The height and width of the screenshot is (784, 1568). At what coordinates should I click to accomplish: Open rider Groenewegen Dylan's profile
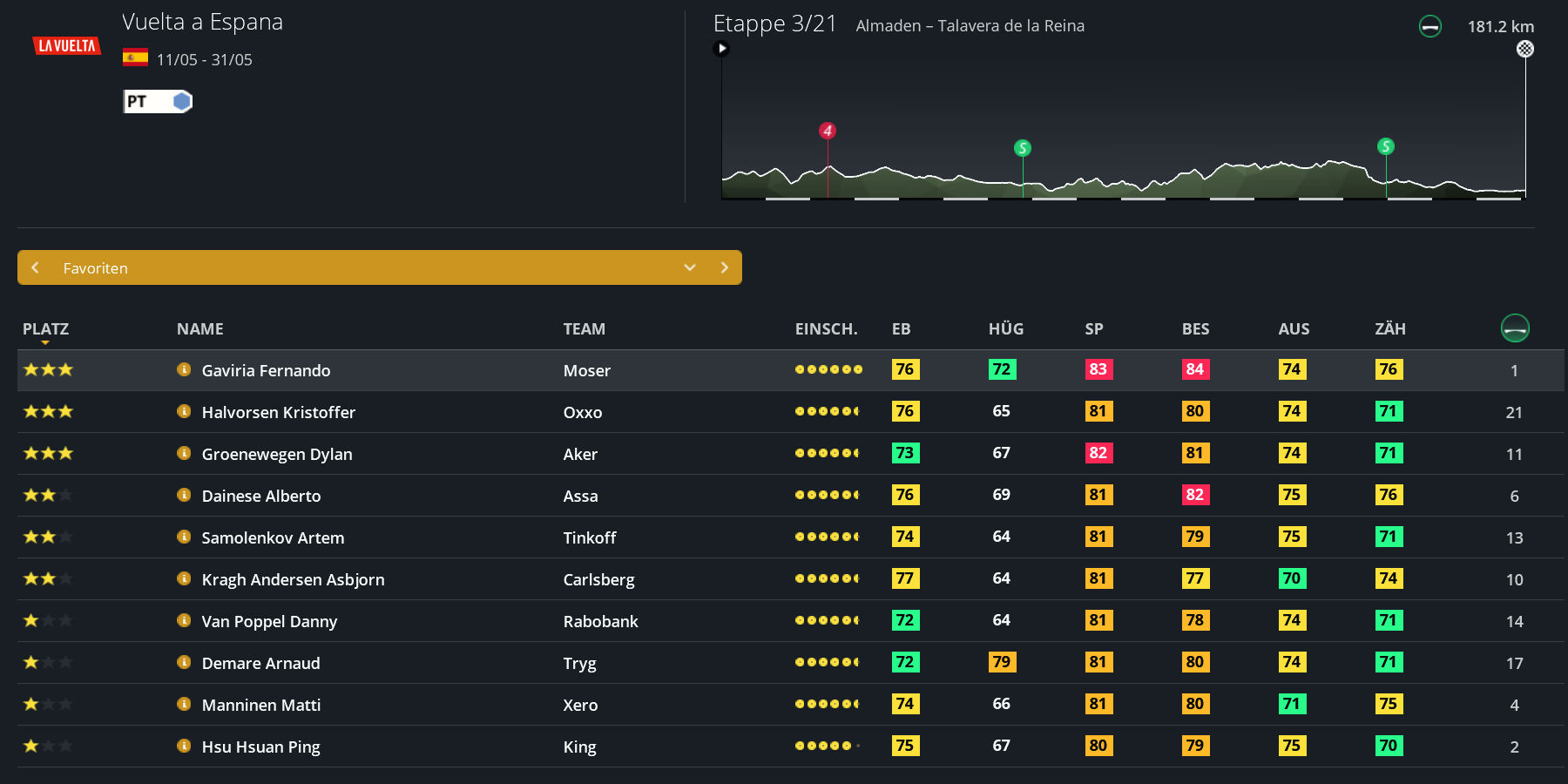[277, 454]
